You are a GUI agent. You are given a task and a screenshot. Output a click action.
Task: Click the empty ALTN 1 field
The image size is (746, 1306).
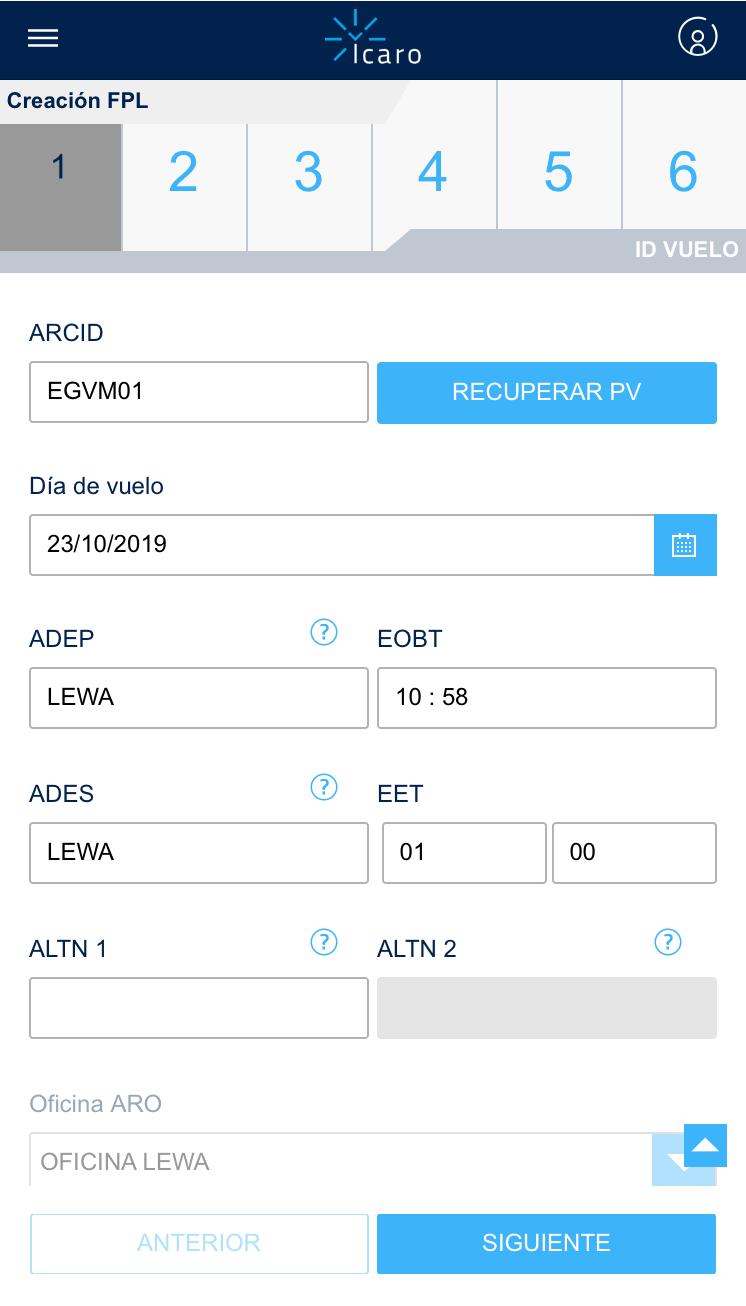pyautogui.click(x=199, y=1008)
